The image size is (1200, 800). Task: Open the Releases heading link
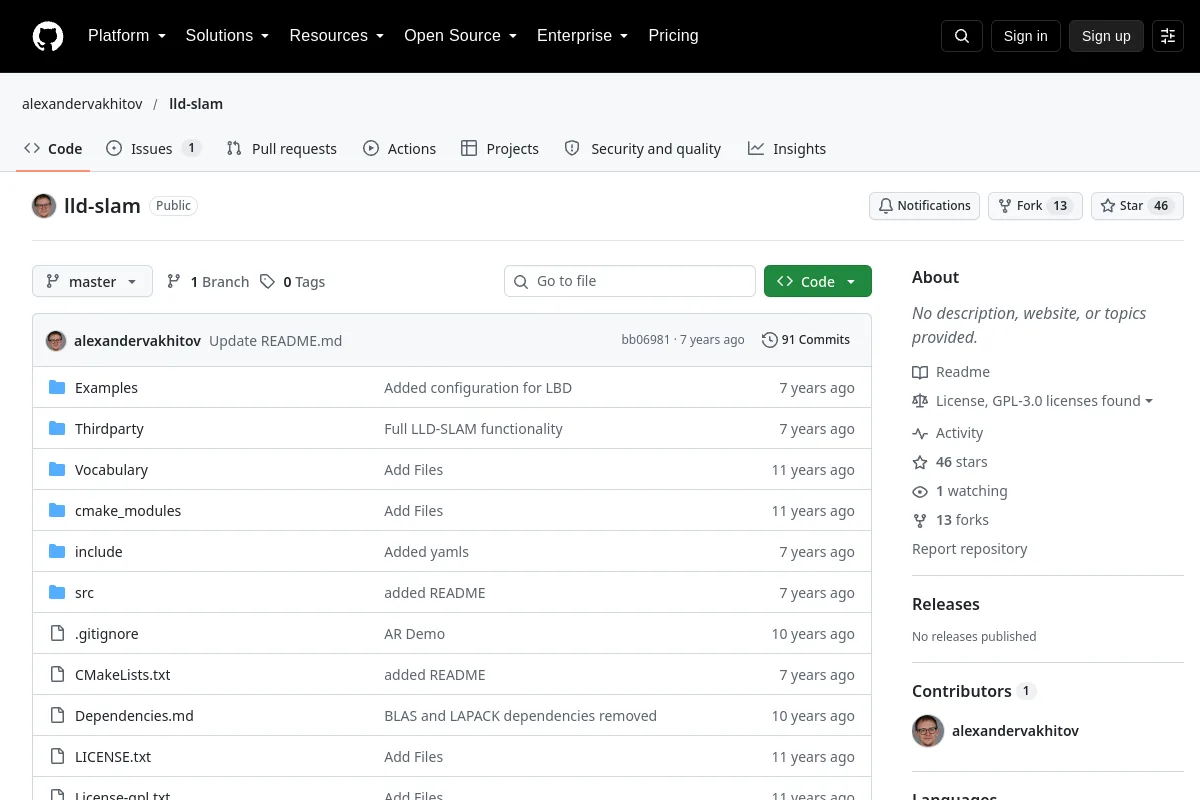coord(945,604)
